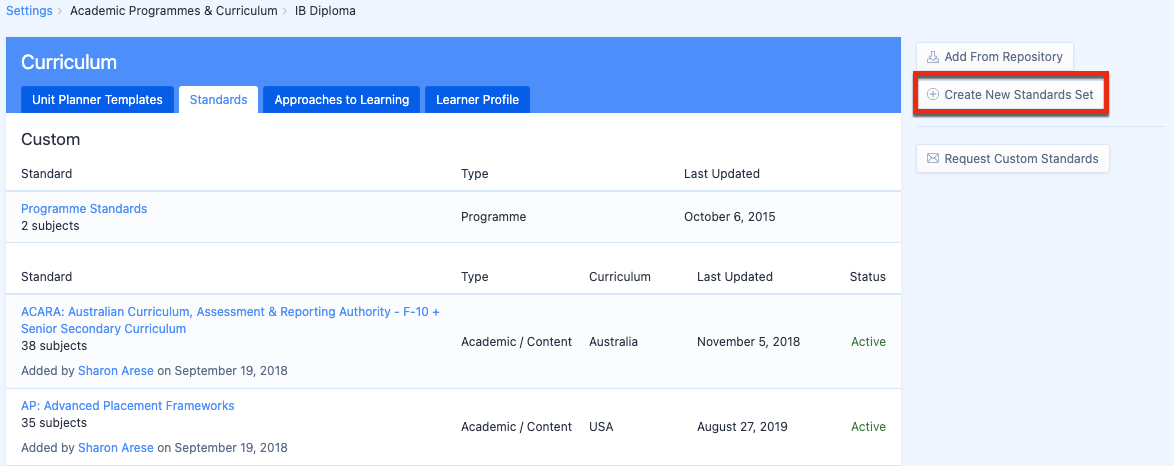Switch to the Standards tab
1174x466 pixels.
218,100
